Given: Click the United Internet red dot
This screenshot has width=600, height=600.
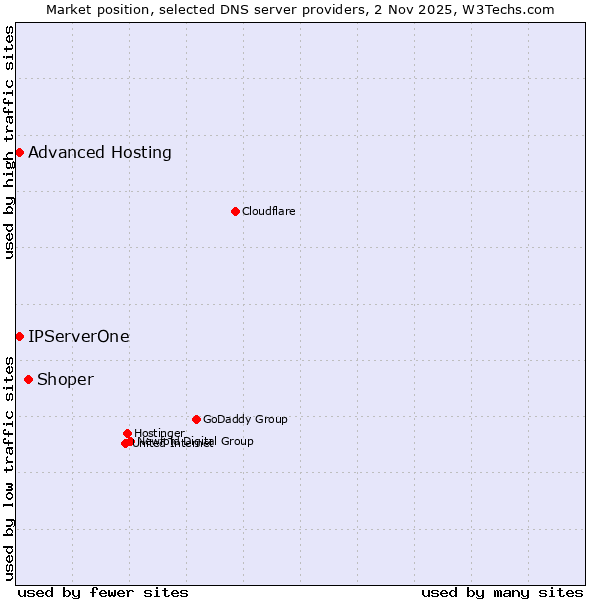Looking at the screenshot, I should 125,443.
